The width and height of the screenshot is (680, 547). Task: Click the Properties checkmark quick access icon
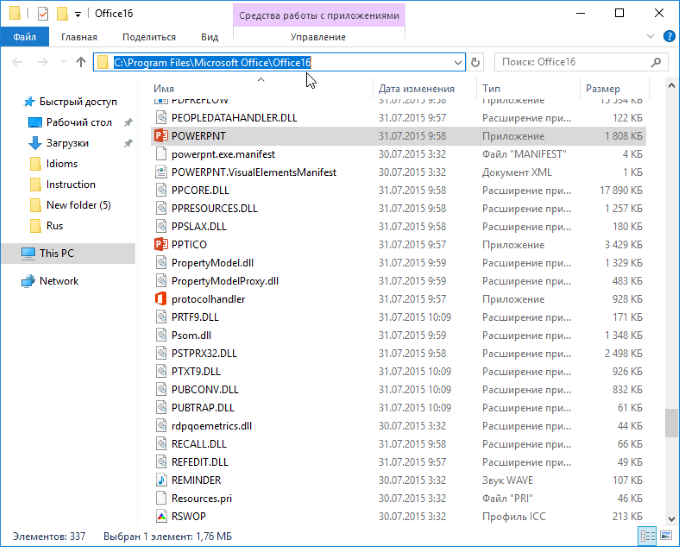tap(43, 14)
